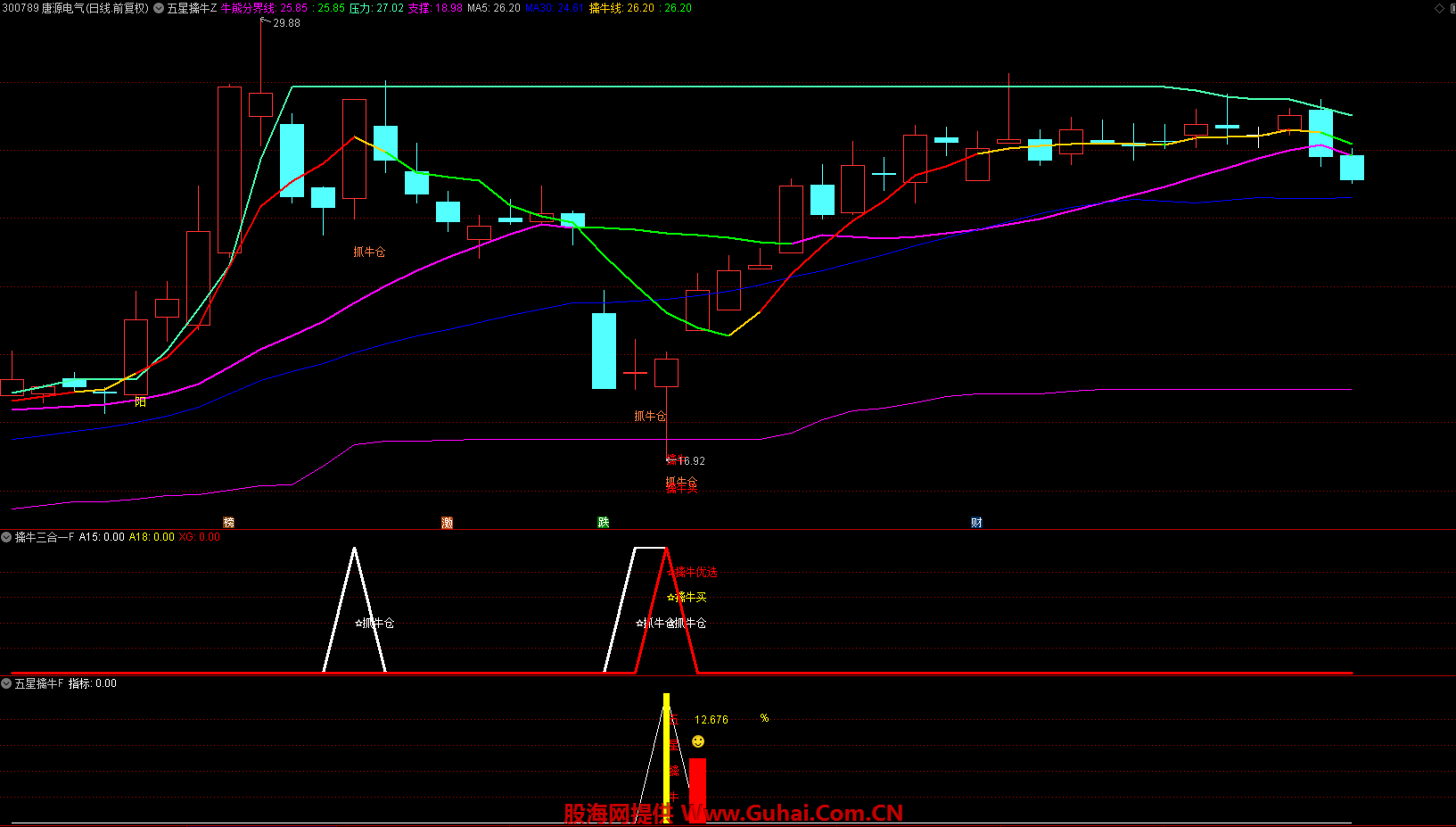Click the 压力 27.02 label
The width and height of the screenshot is (1456, 827).
tap(376, 8)
